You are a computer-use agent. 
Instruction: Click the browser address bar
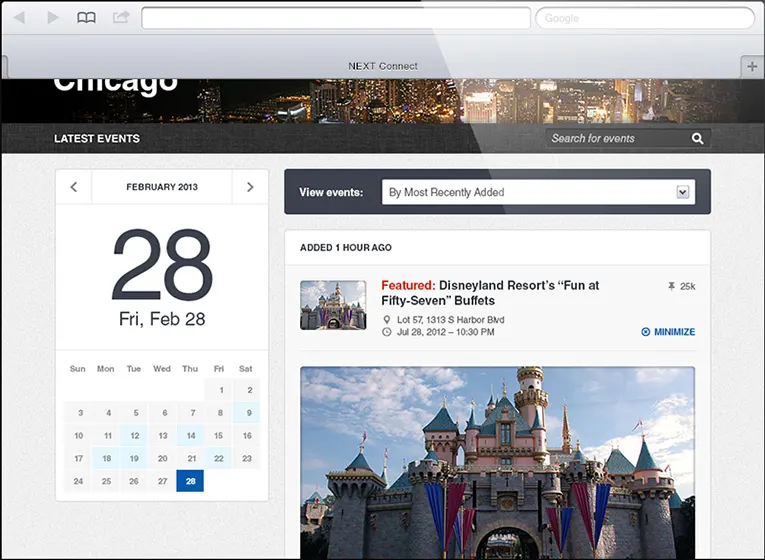coord(336,18)
